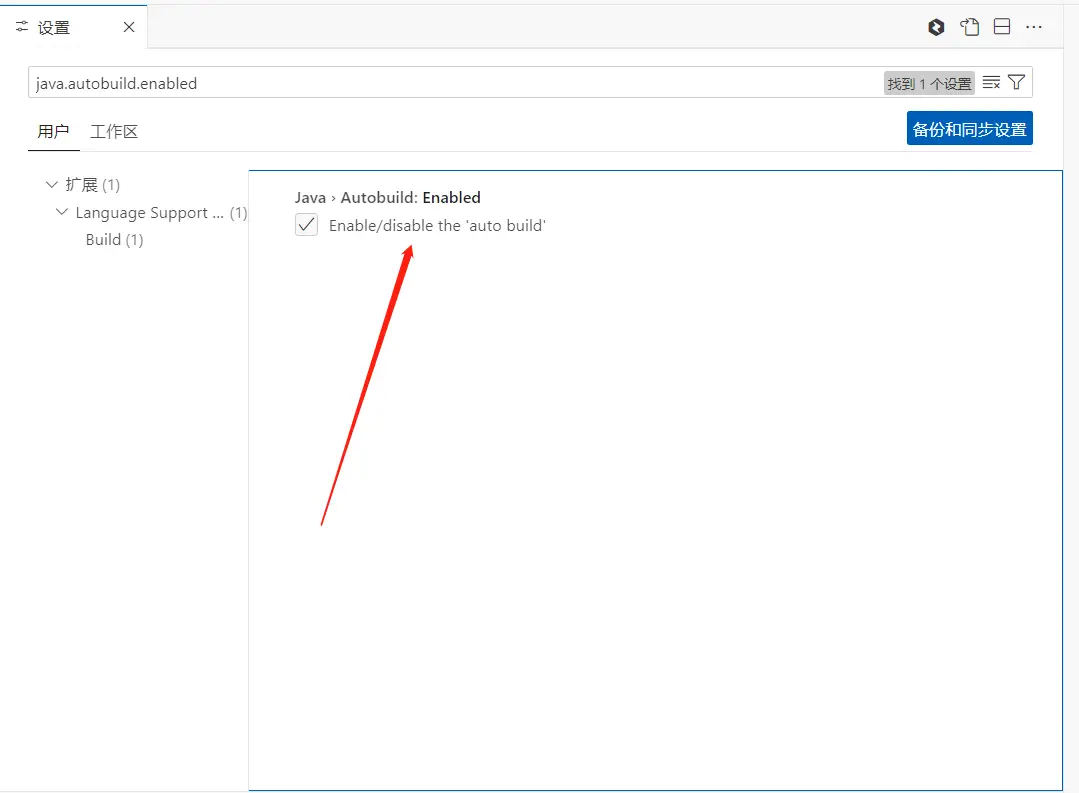Close the 设置 tab
The width and height of the screenshot is (1079, 793).
(x=129, y=27)
